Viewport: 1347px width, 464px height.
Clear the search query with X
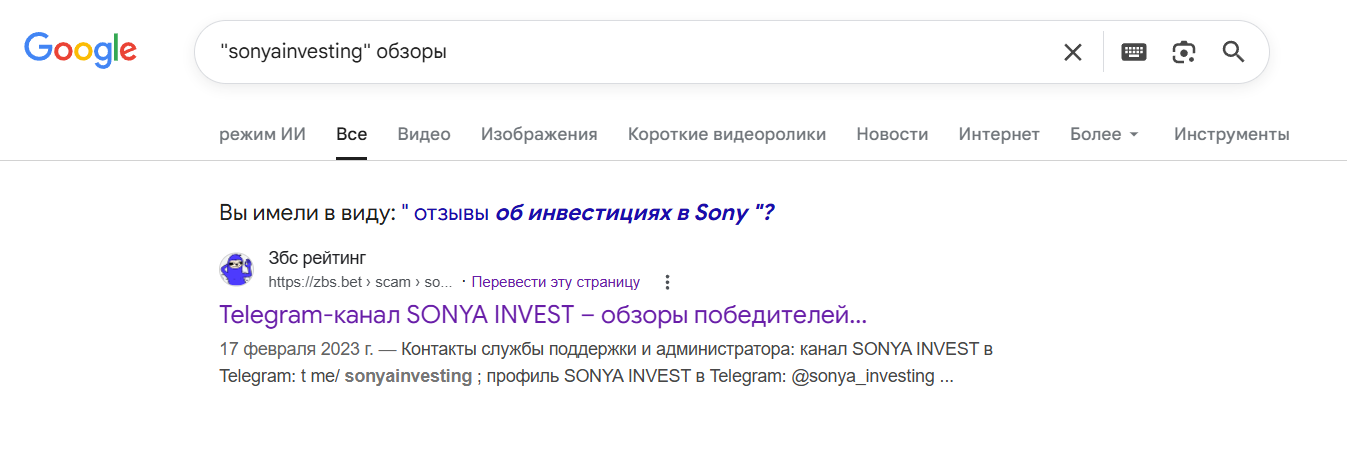click(1072, 52)
